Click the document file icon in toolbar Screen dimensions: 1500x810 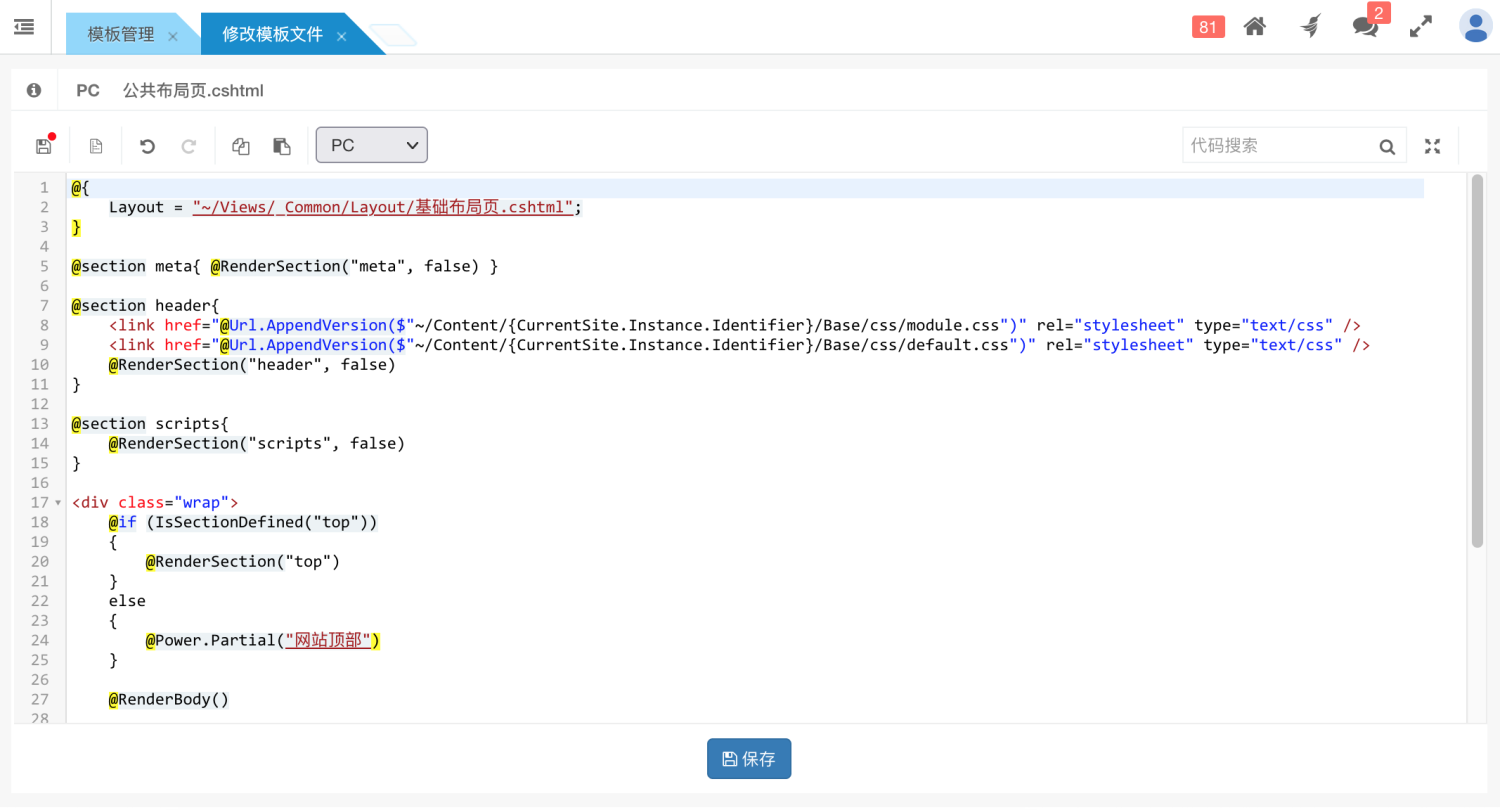click(x=96, y=146)
